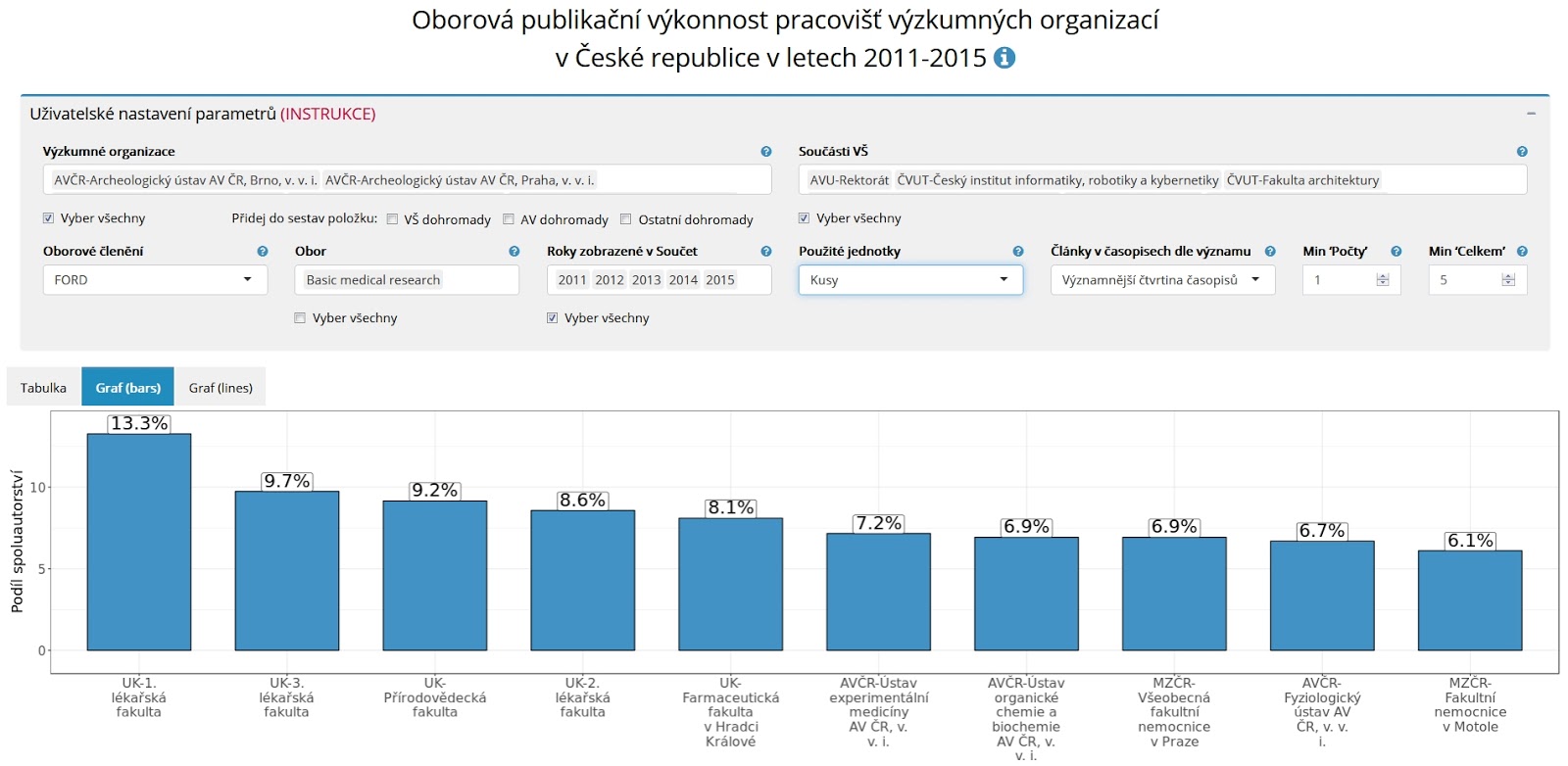Viewport: 1568px width, 766px height.
Task: Uncheck Vyber všechny under the years field
Action: tap(553, 318)
